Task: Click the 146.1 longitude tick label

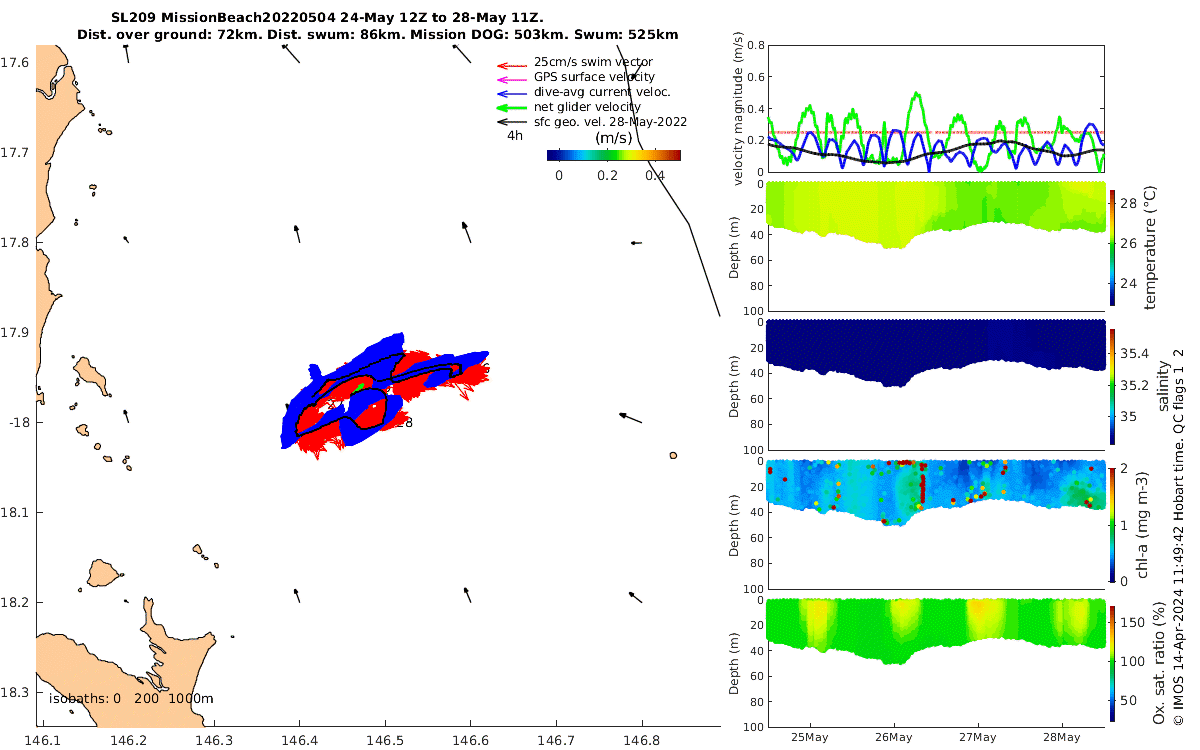Action: pos(42,740)
